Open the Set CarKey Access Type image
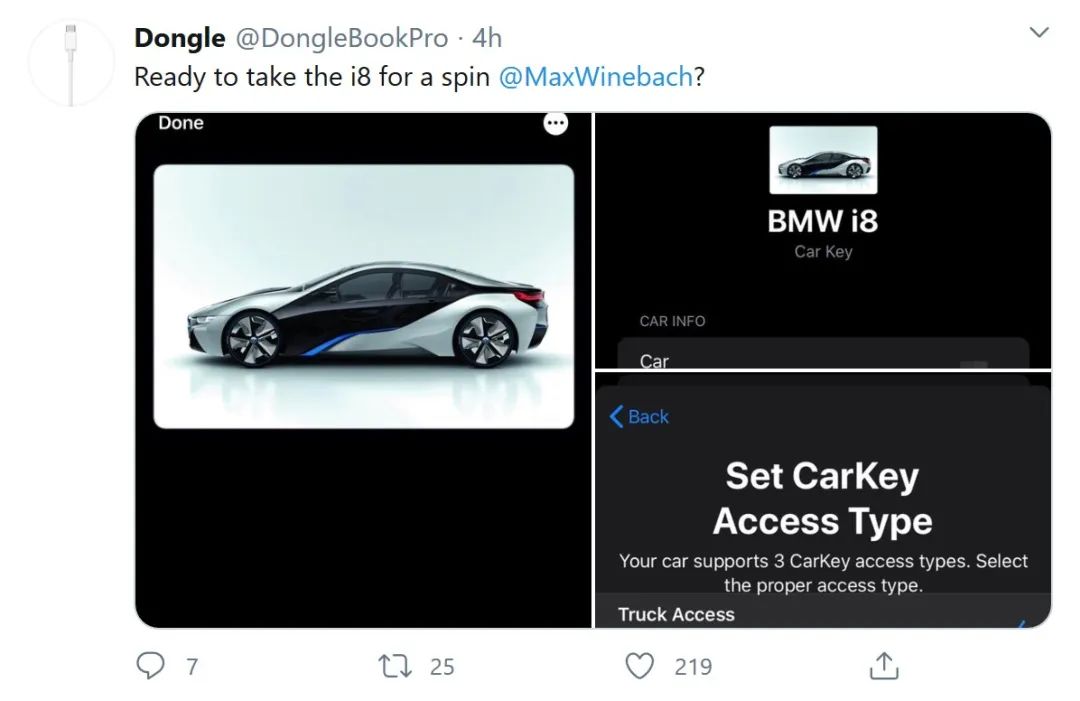This screenshot has height=701, width=1080. [x=822, y=500]
